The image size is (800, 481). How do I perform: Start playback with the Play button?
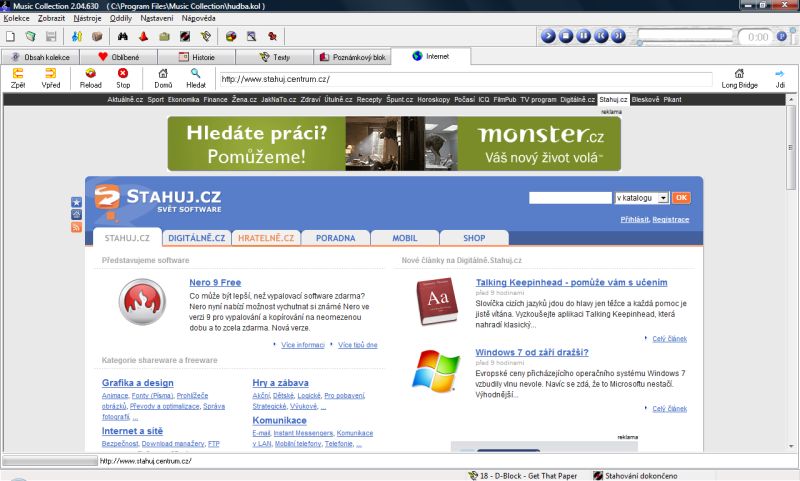click(548, 36)
